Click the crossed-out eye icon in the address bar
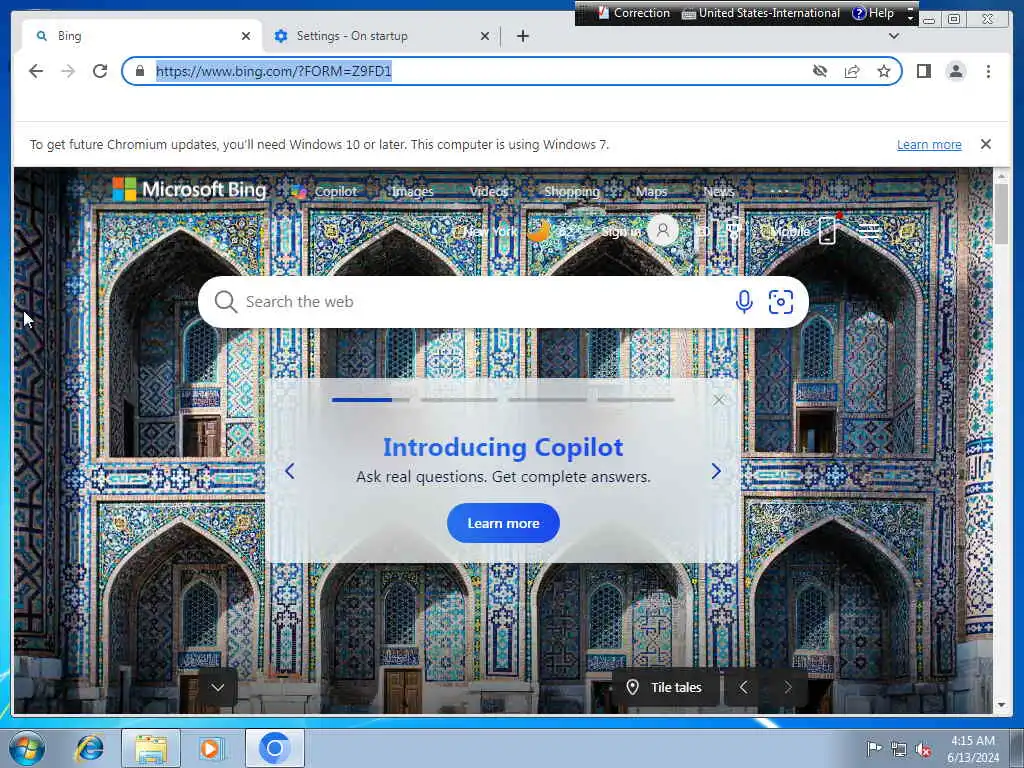Viewport: 1024px width, 768px height. pyautogui.click(x=820, y=71)
